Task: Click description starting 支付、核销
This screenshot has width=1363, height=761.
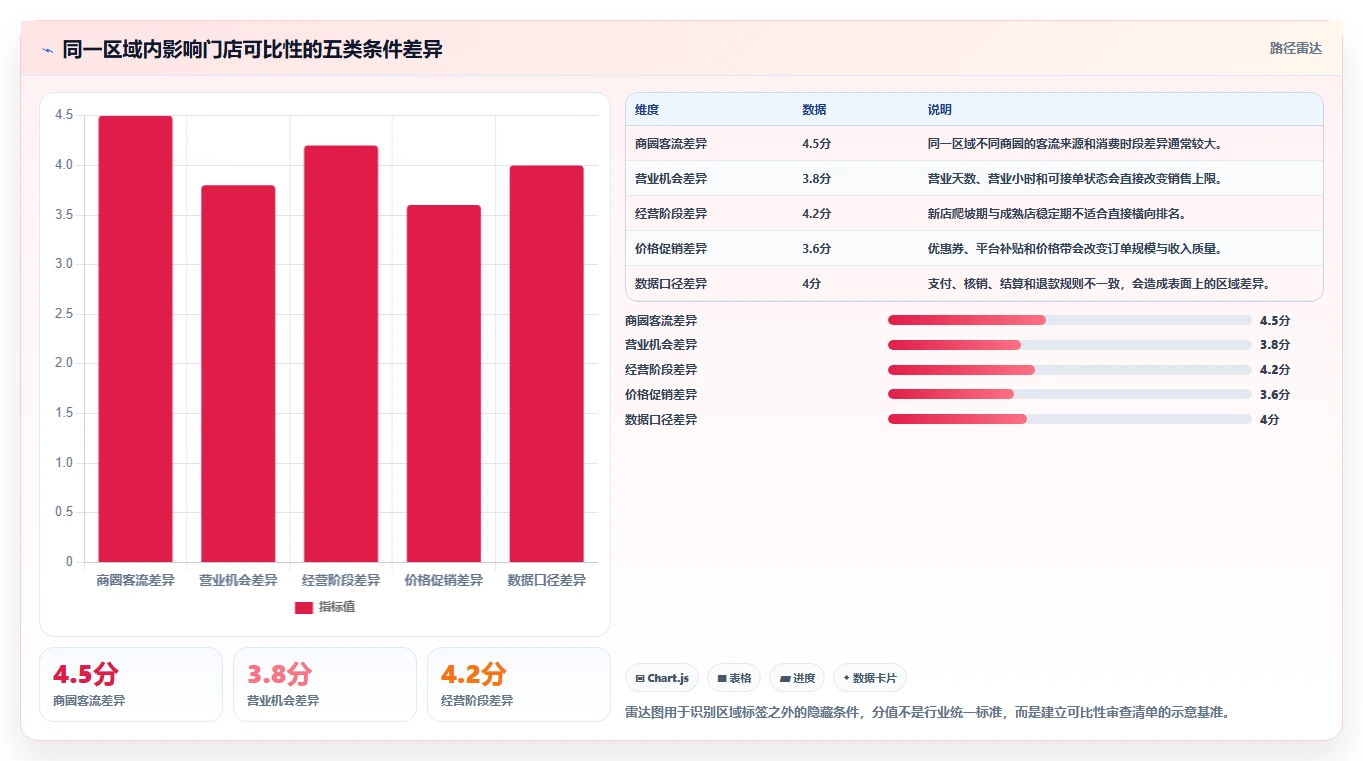Action: coord(1099,284)
